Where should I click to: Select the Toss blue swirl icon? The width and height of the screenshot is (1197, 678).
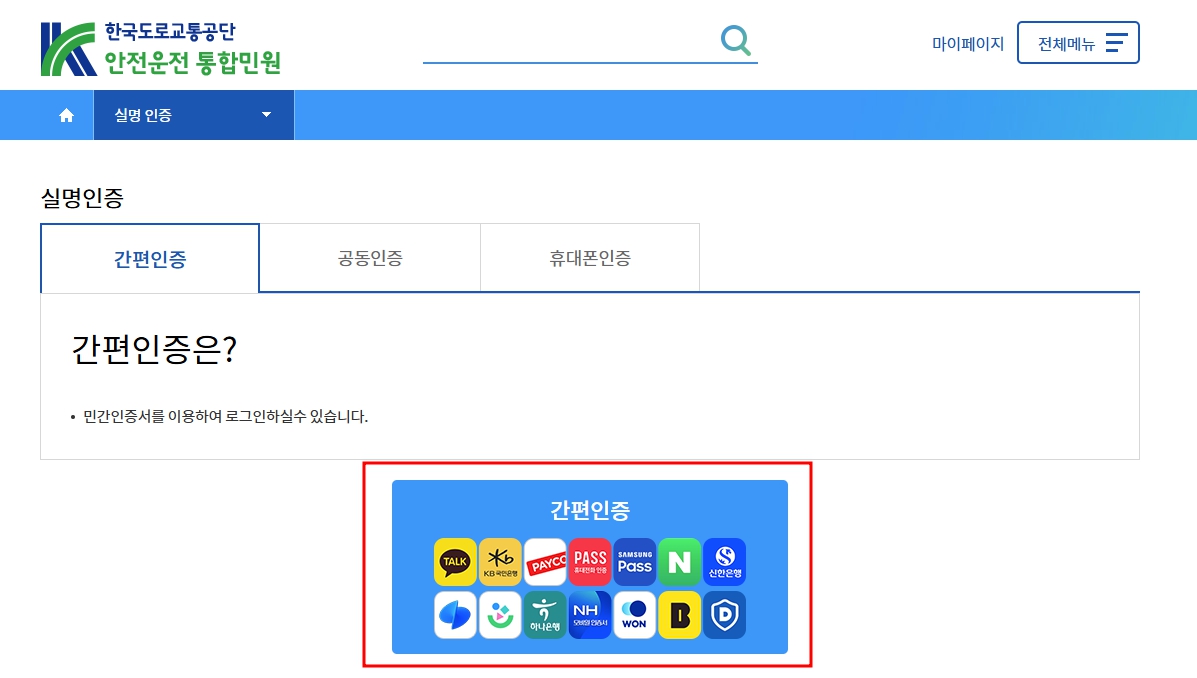(455, 615)
